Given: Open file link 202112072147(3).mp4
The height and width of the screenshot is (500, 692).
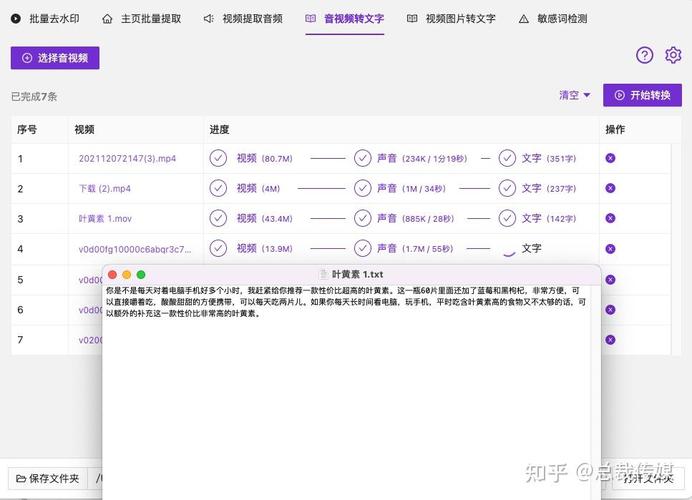Looking at the screenshot, I should click(127, 158).
